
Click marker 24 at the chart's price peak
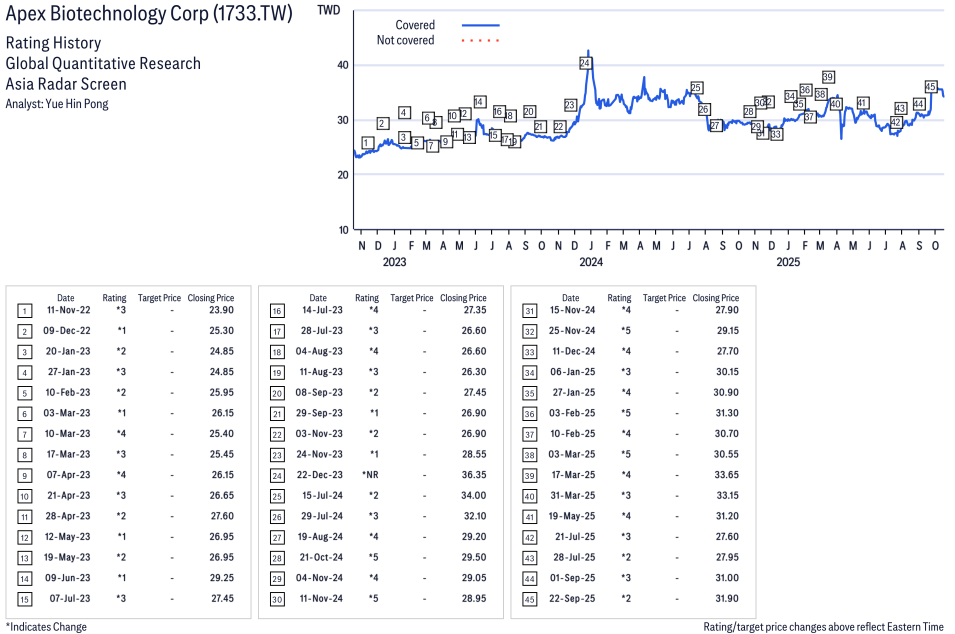click(585, 63)
